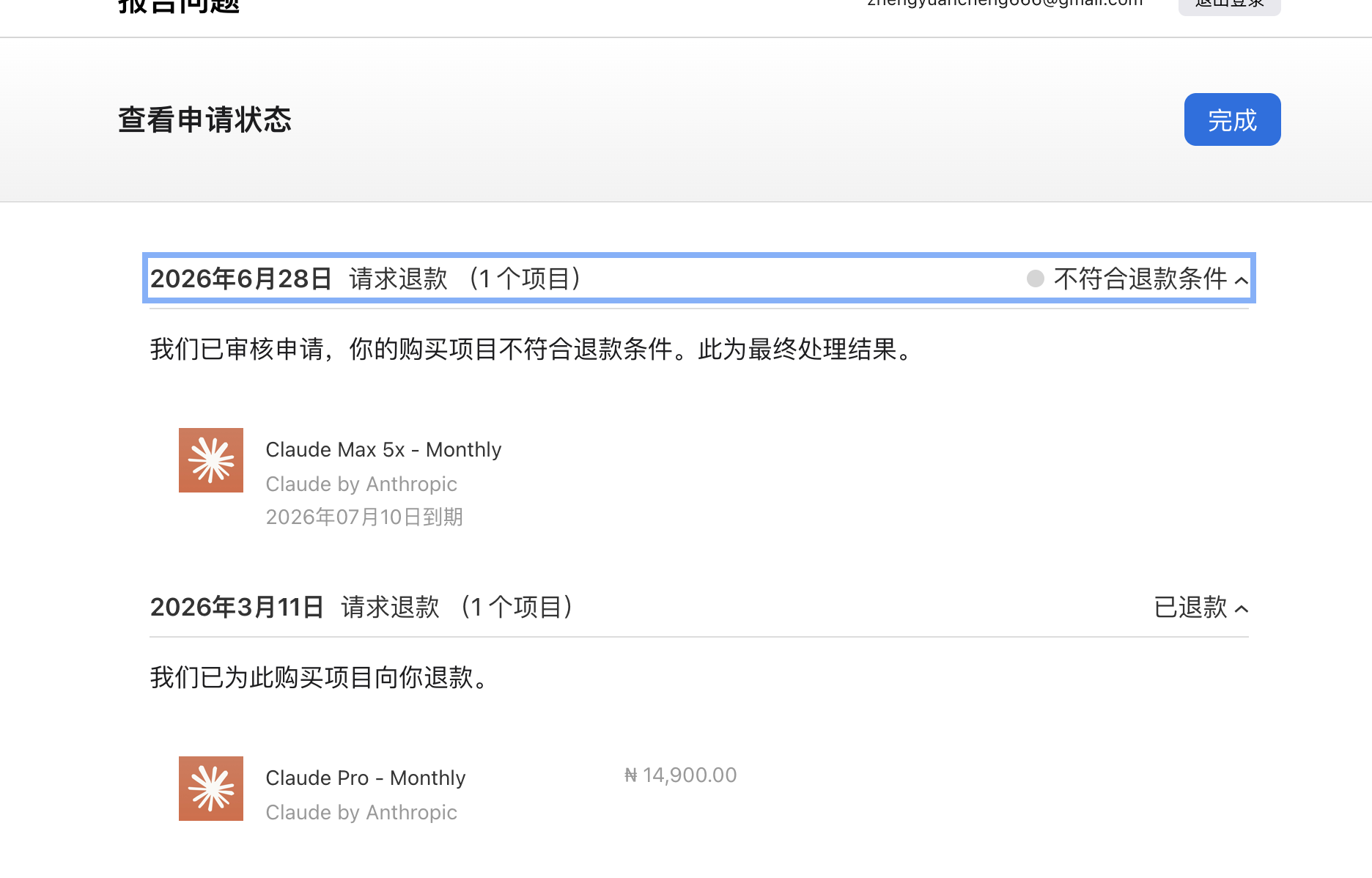This screenshot has width=1372, height=878.
Task: Click the expiry text 2026年07月10日到期
Action: [x=364, y=517]
